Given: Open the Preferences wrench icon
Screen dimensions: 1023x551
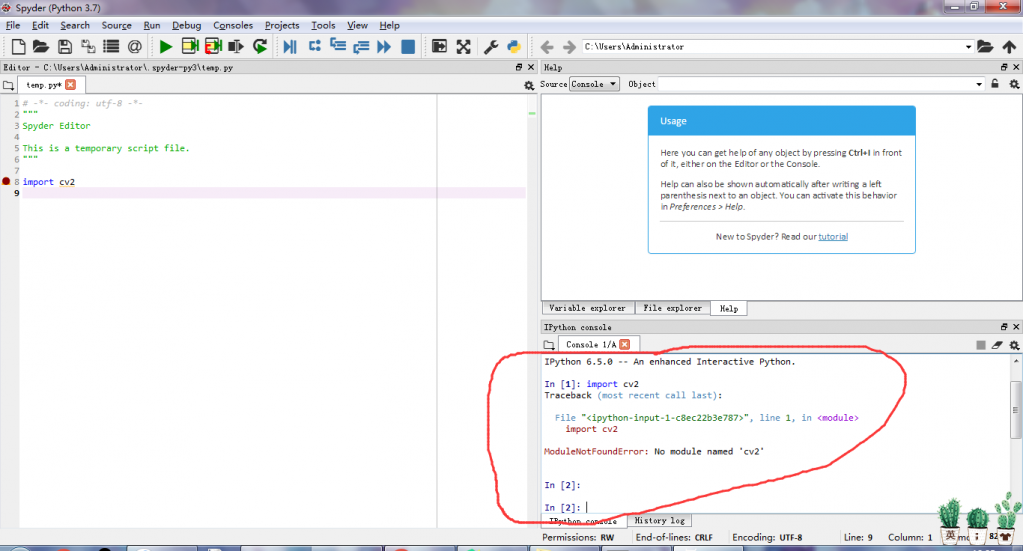Looking at the screenshot, I should coord(491,46).
